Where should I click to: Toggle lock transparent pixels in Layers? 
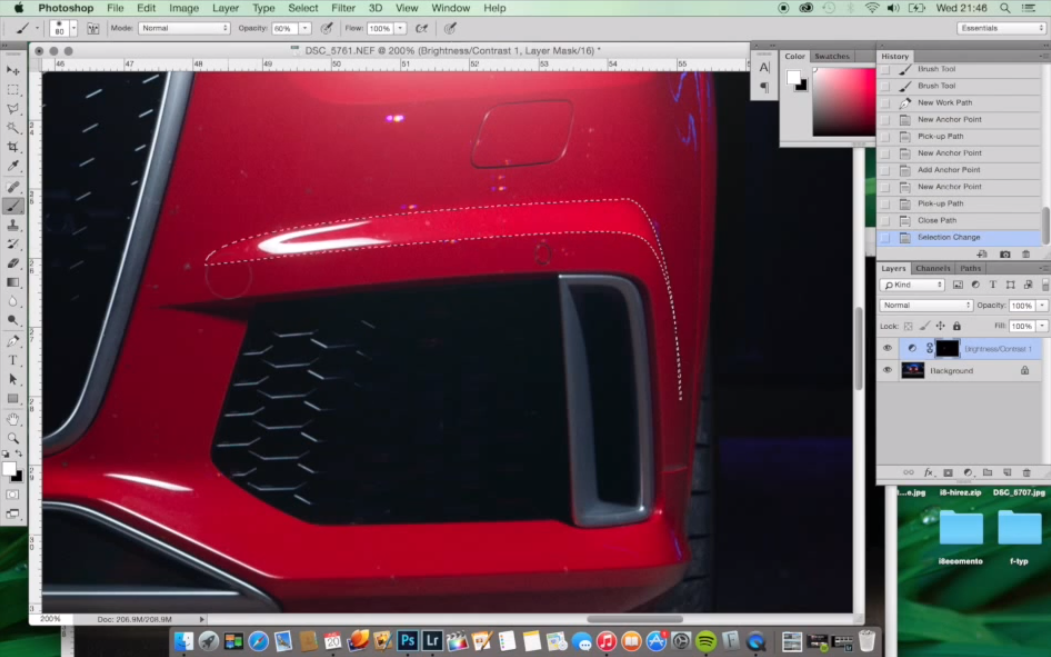point(908,326)
